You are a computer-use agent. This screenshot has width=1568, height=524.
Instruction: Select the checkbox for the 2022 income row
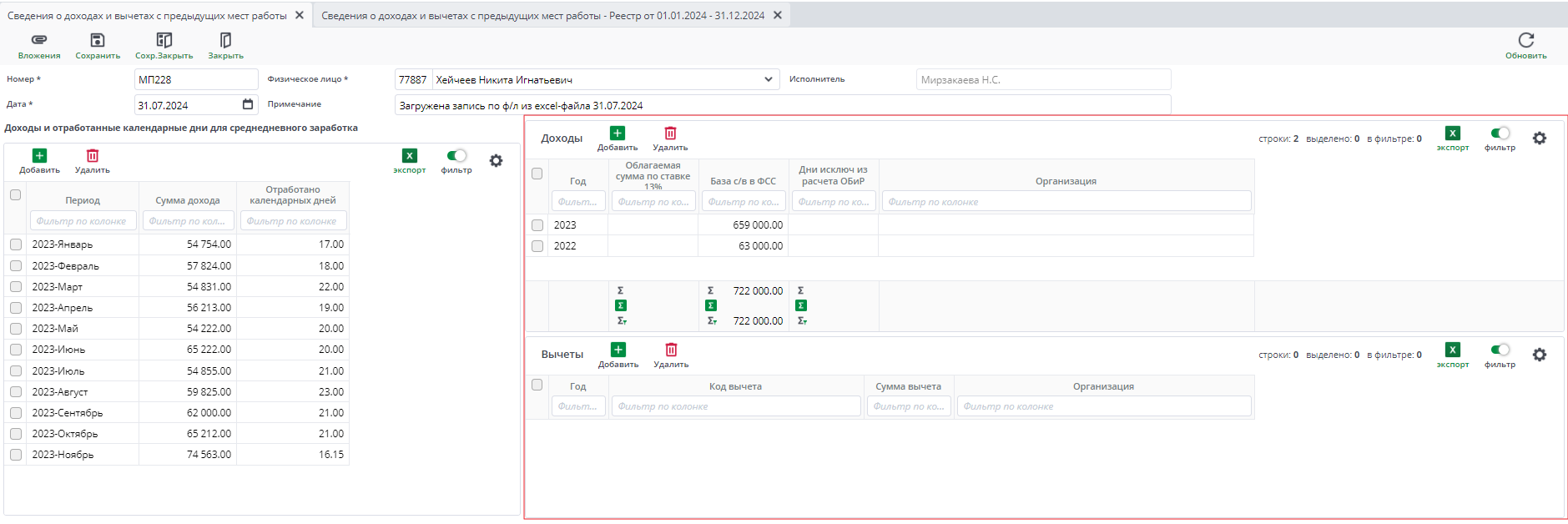(537, 246)
